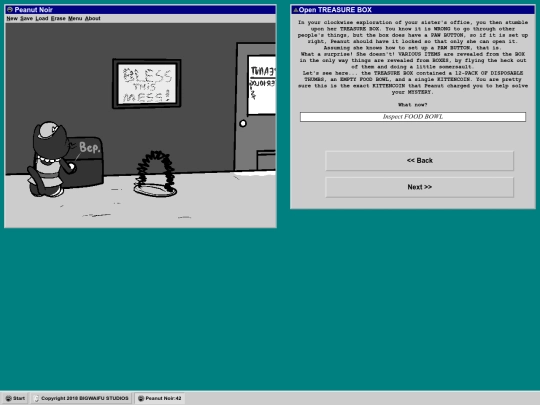
Task: Click the office door knob
Action: click(x=243, y=123)
